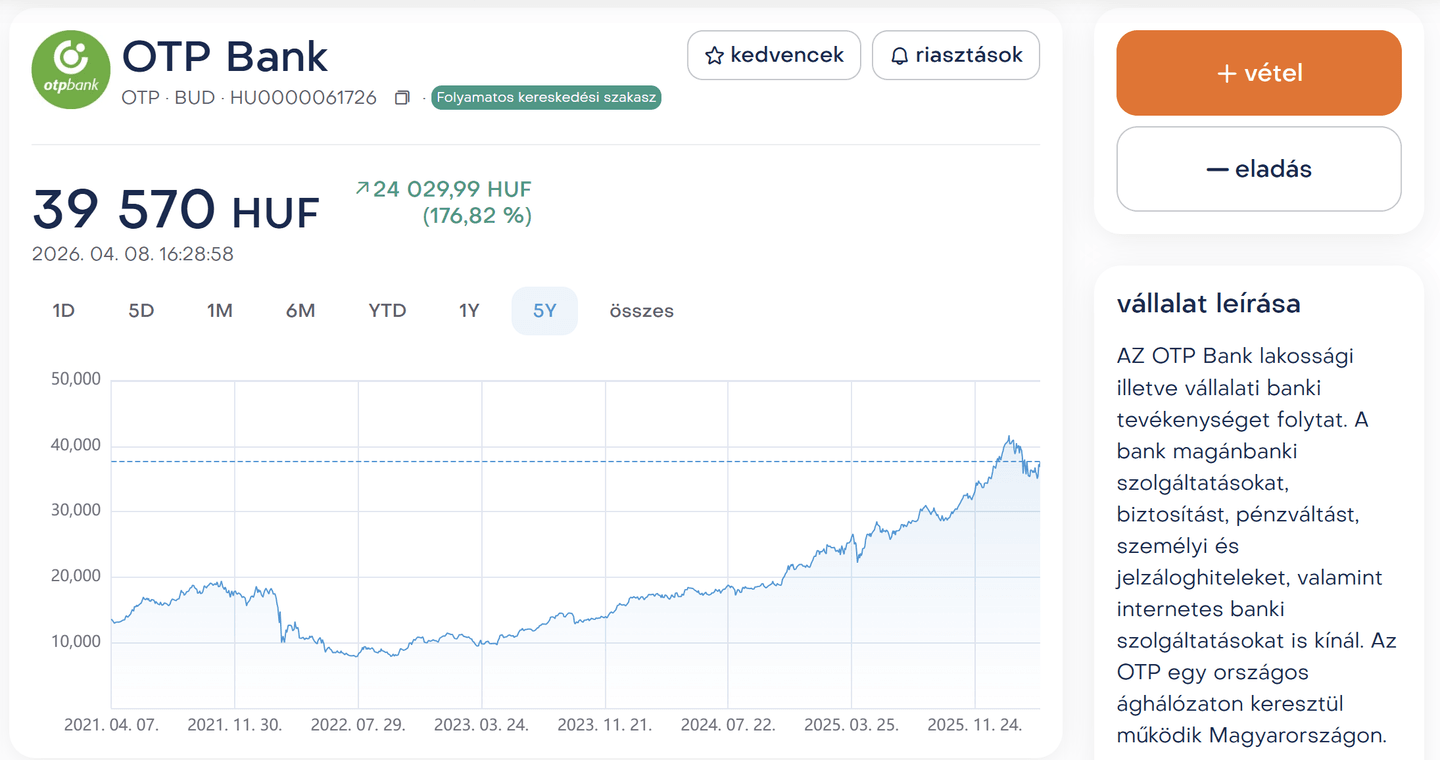This screenshot has width=1440, height=760.
Task: Select the 1D chart range
Action: click(64, 311)
